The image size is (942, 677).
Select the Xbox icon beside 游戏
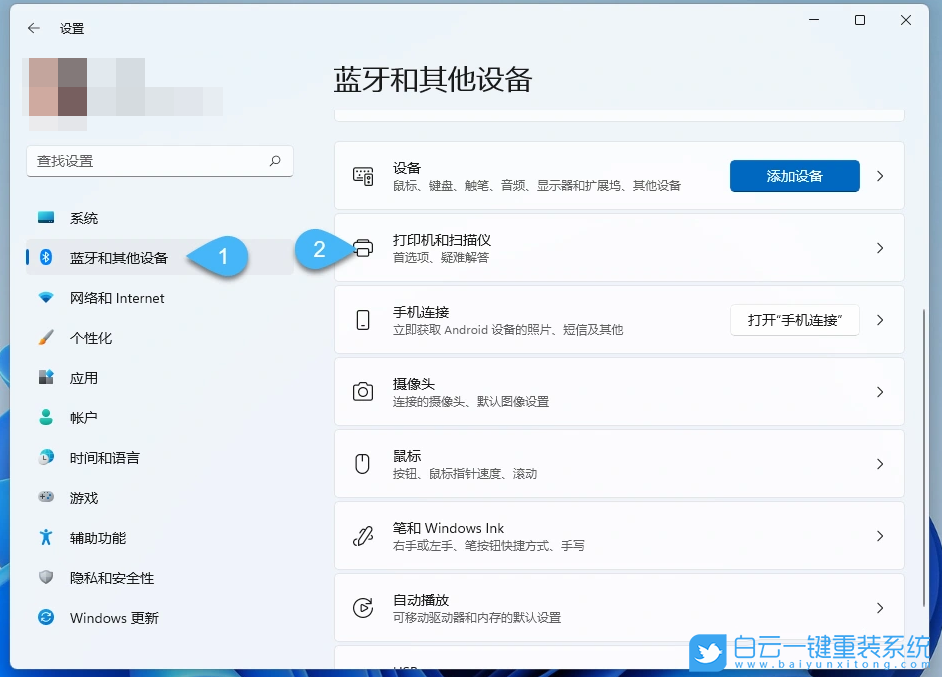(x=44, y=497)
